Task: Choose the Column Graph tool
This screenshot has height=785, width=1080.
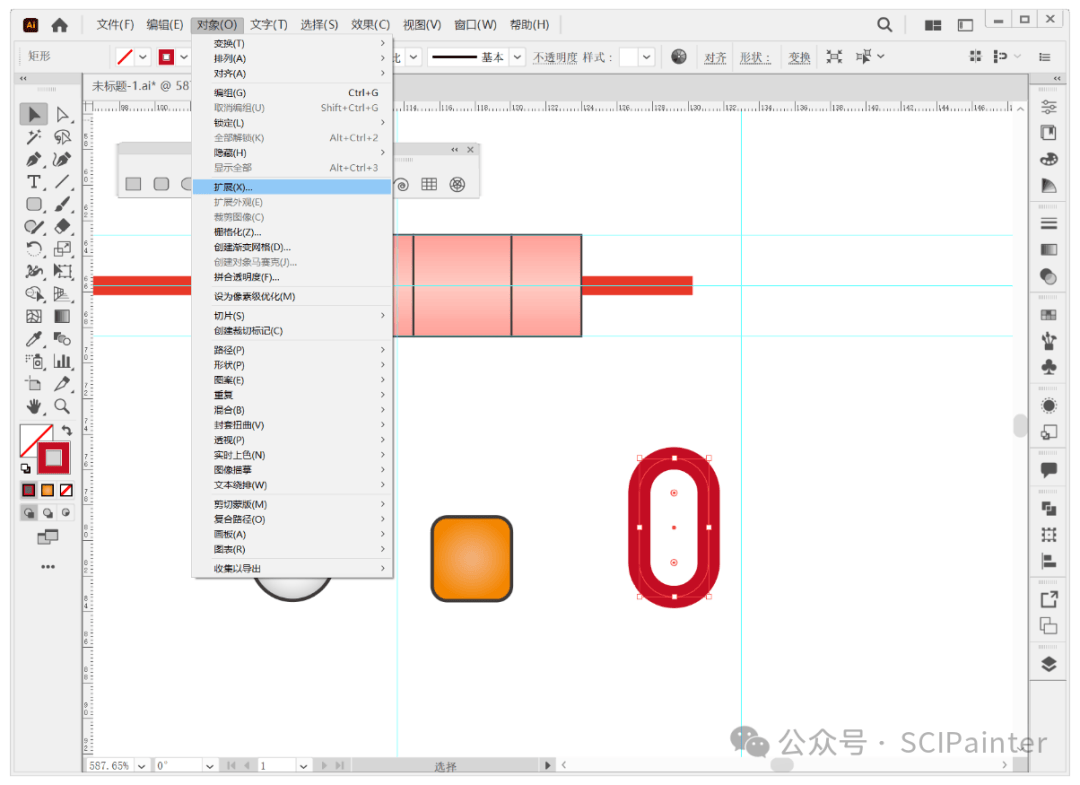Action: click(x=62, y=361)
